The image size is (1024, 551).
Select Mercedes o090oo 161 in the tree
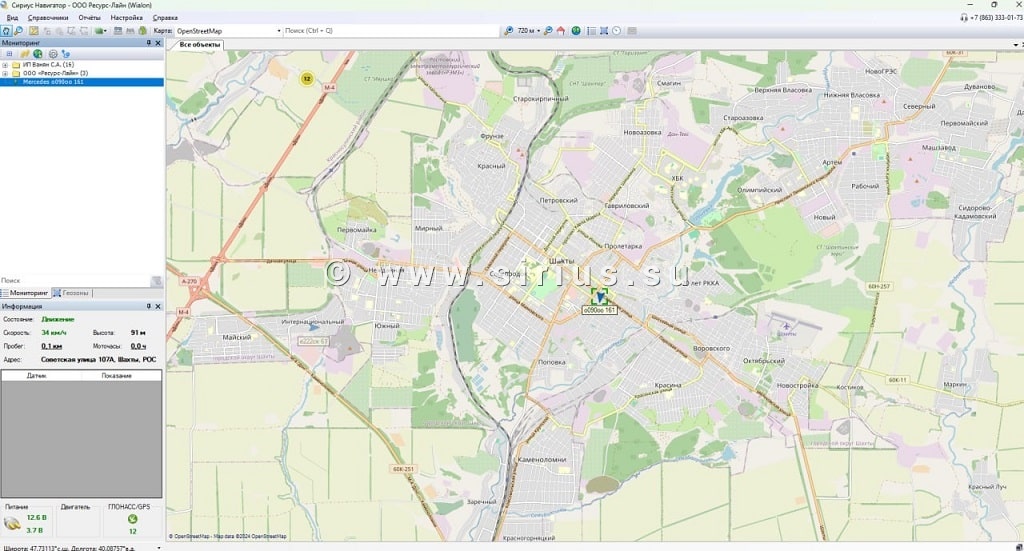(x=53, y=82)
